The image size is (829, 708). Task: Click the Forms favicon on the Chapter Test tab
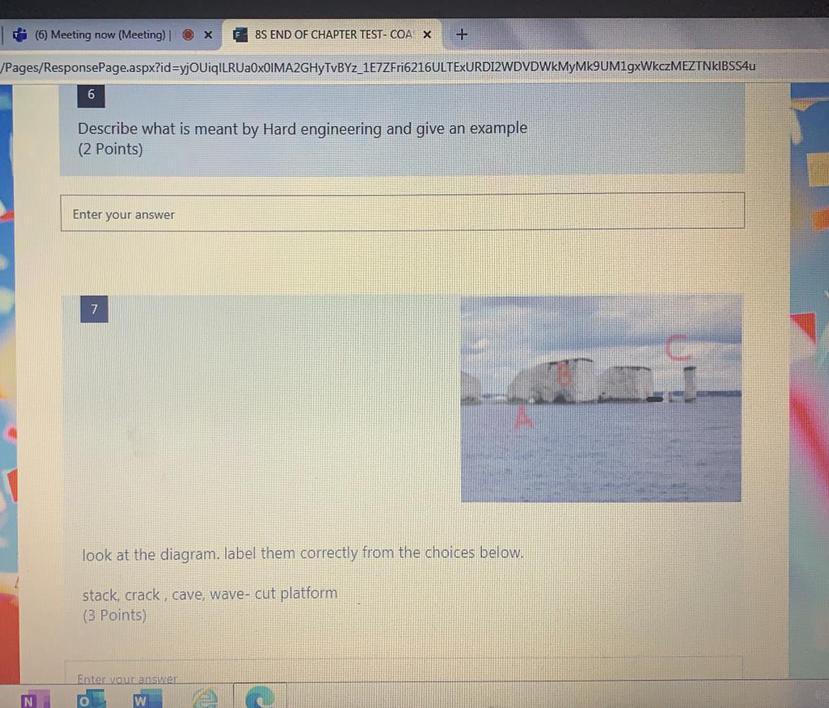[x=241, y=35]
